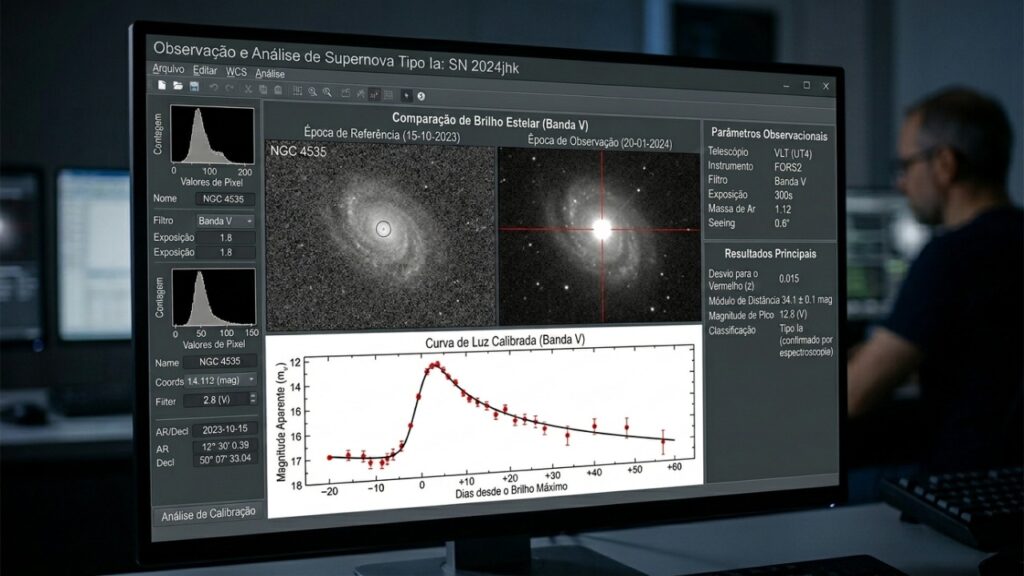Open the Editar menu
1024x576 pixels.
tap(205, 71)
